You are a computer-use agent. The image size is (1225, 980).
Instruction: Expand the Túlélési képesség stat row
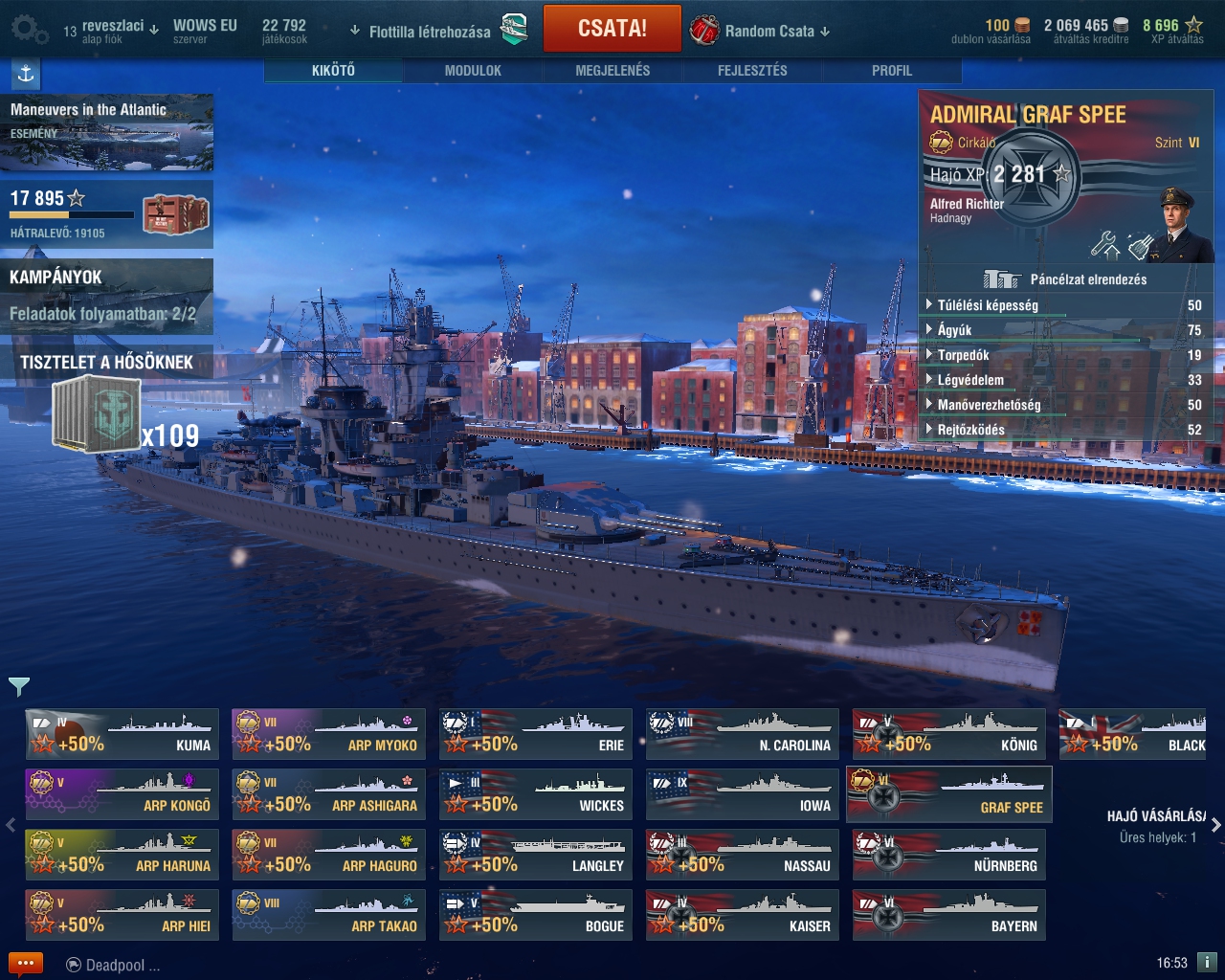pyautogui.click(x=1062, y=305)
